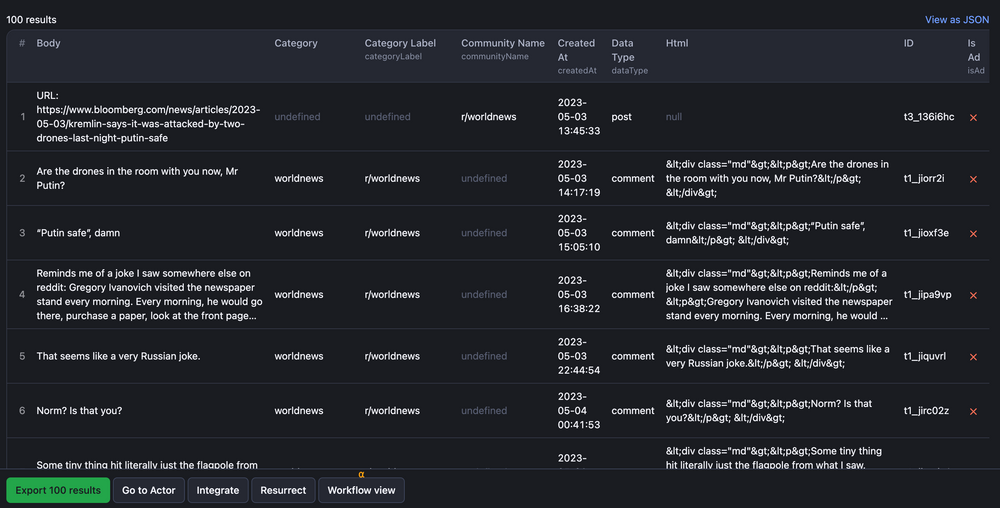This screenshot has height=508, width=1000.
Task: Switch to Workflow view
Action: (361, 490)
